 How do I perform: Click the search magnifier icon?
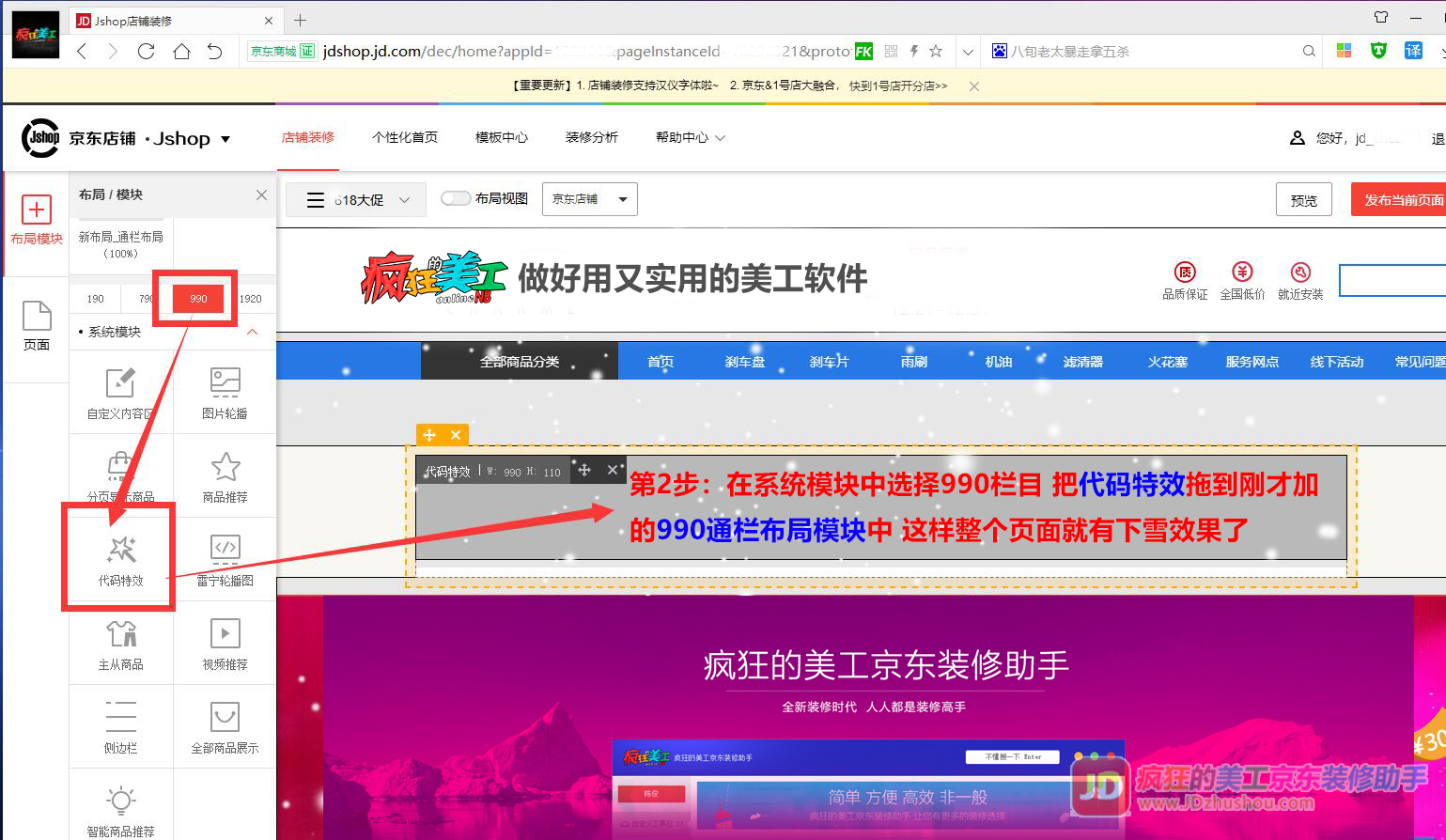pyautogui.click(x=1309, y=51)
